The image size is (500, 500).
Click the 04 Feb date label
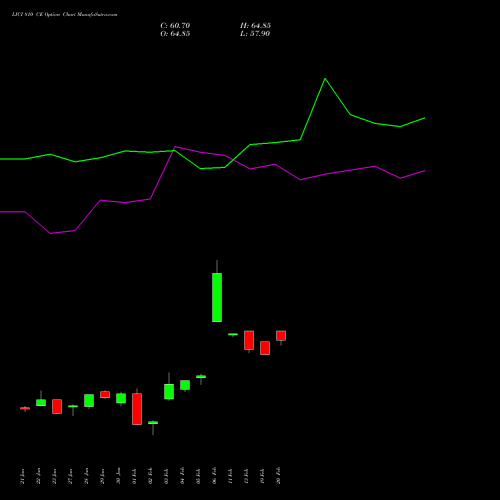tap(182, 476)
